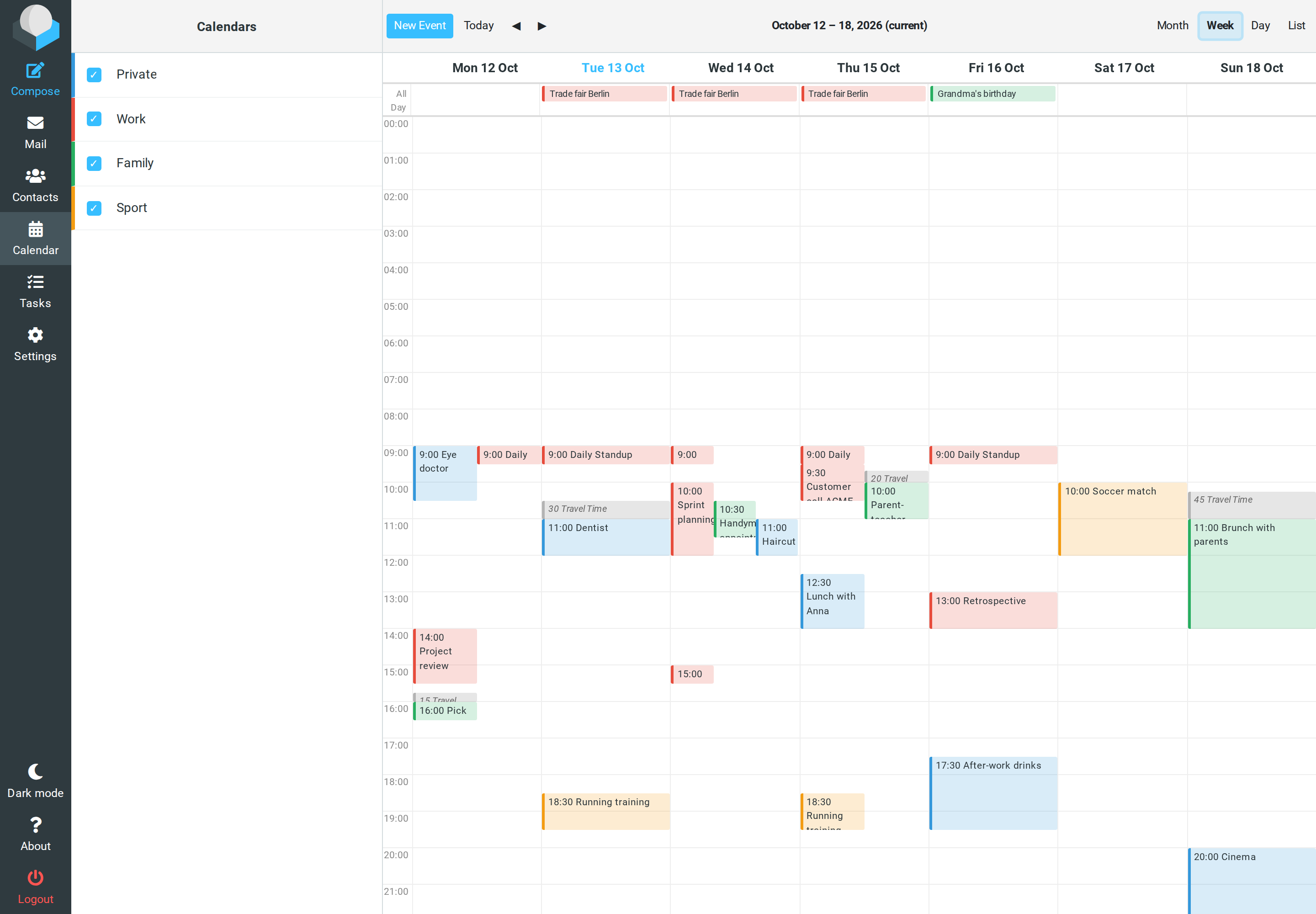Open the 14:00 Project review event
This screenshot has height=914, width=1316.
(445, 656)
